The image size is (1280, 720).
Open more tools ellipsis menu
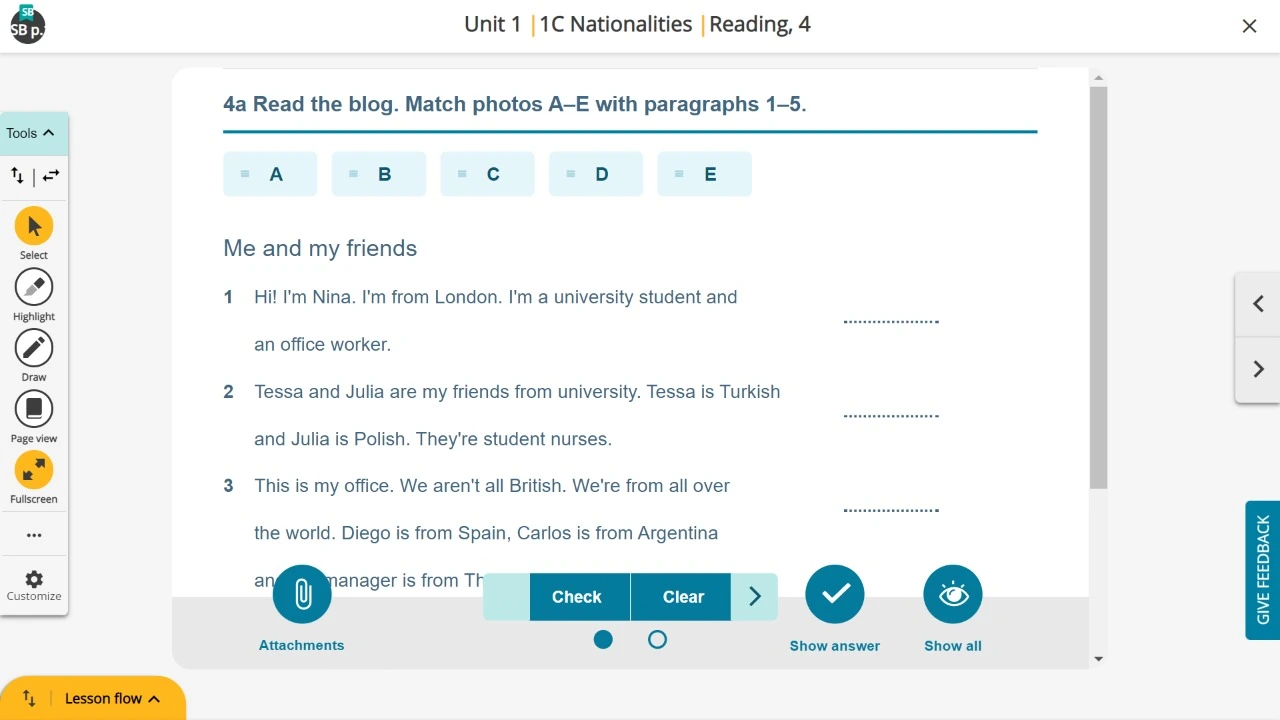[x=34, y=535]
